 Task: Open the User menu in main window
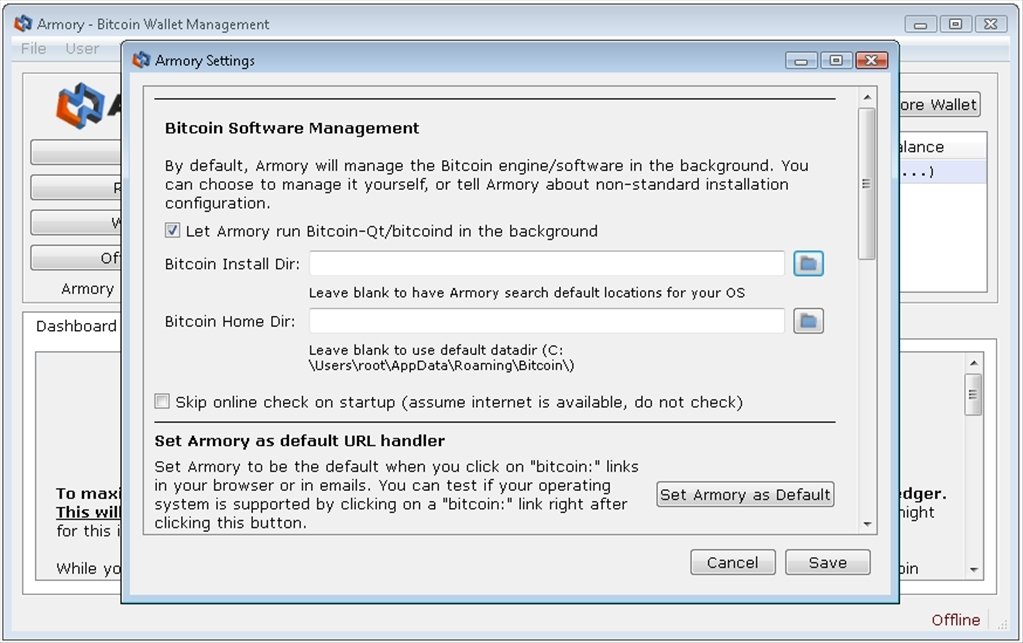pos(82,48)
